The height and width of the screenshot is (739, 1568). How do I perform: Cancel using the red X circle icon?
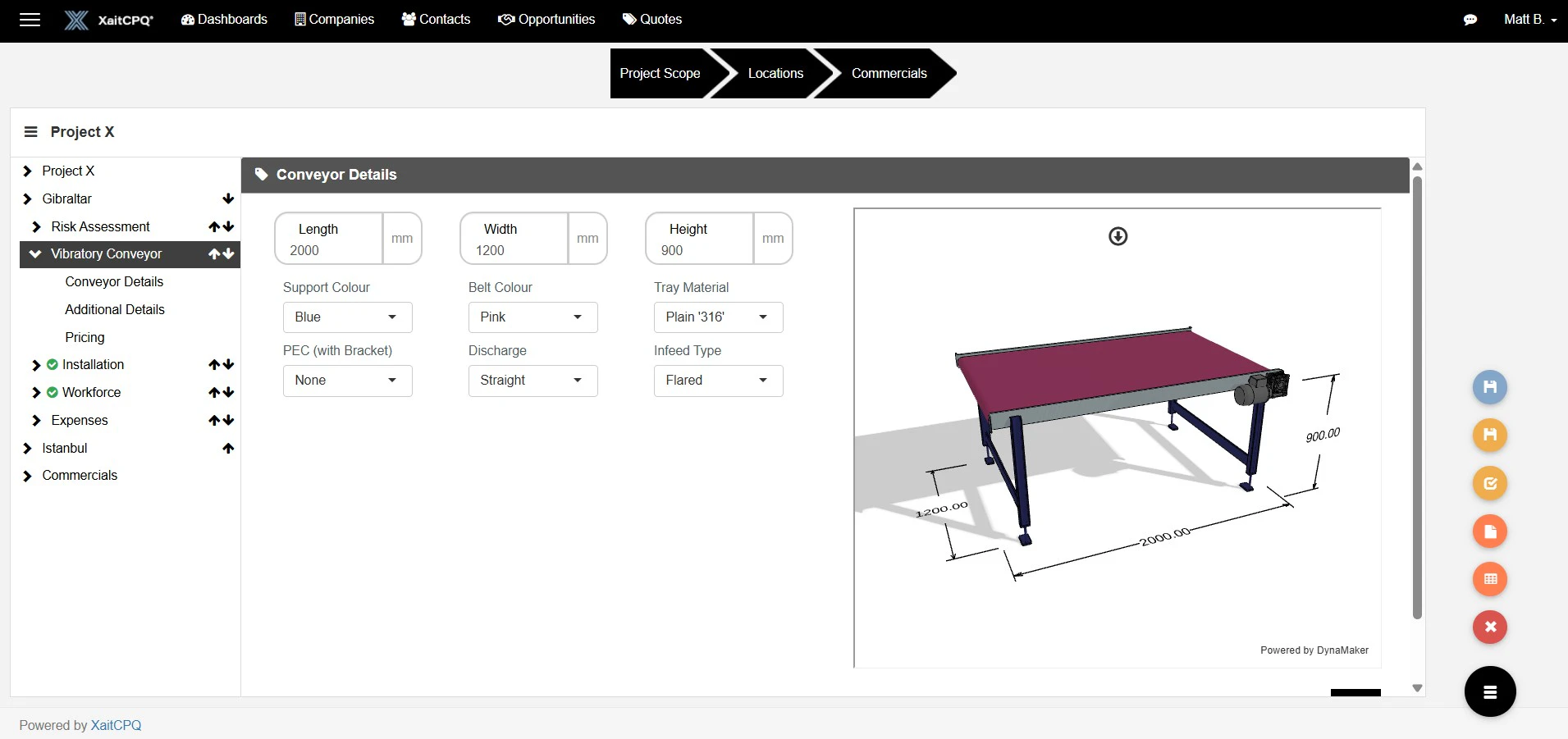pyautogui.click(x=1491, y=627)
